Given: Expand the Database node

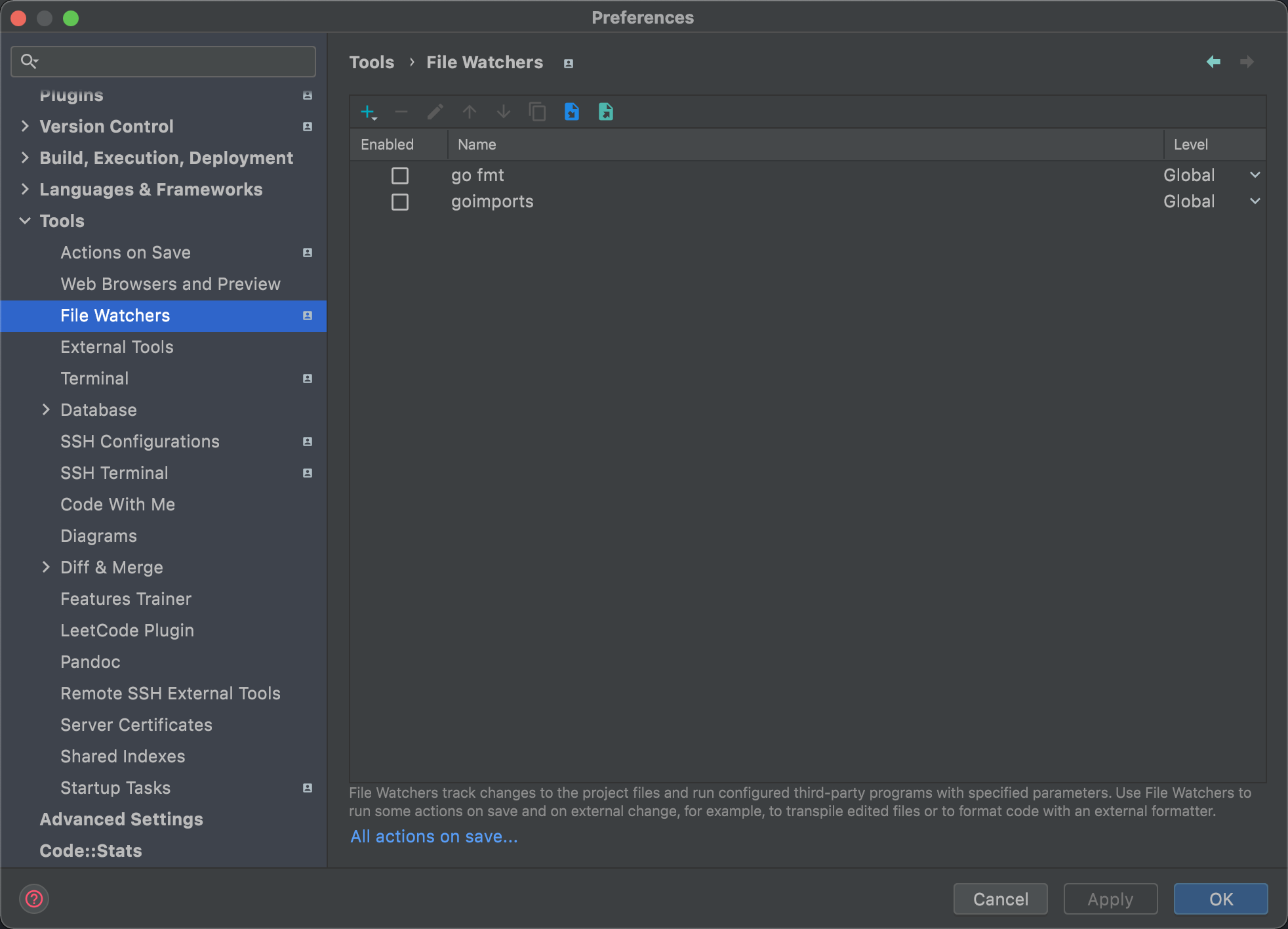Looking at the screenshot, I should coord(46,409).
